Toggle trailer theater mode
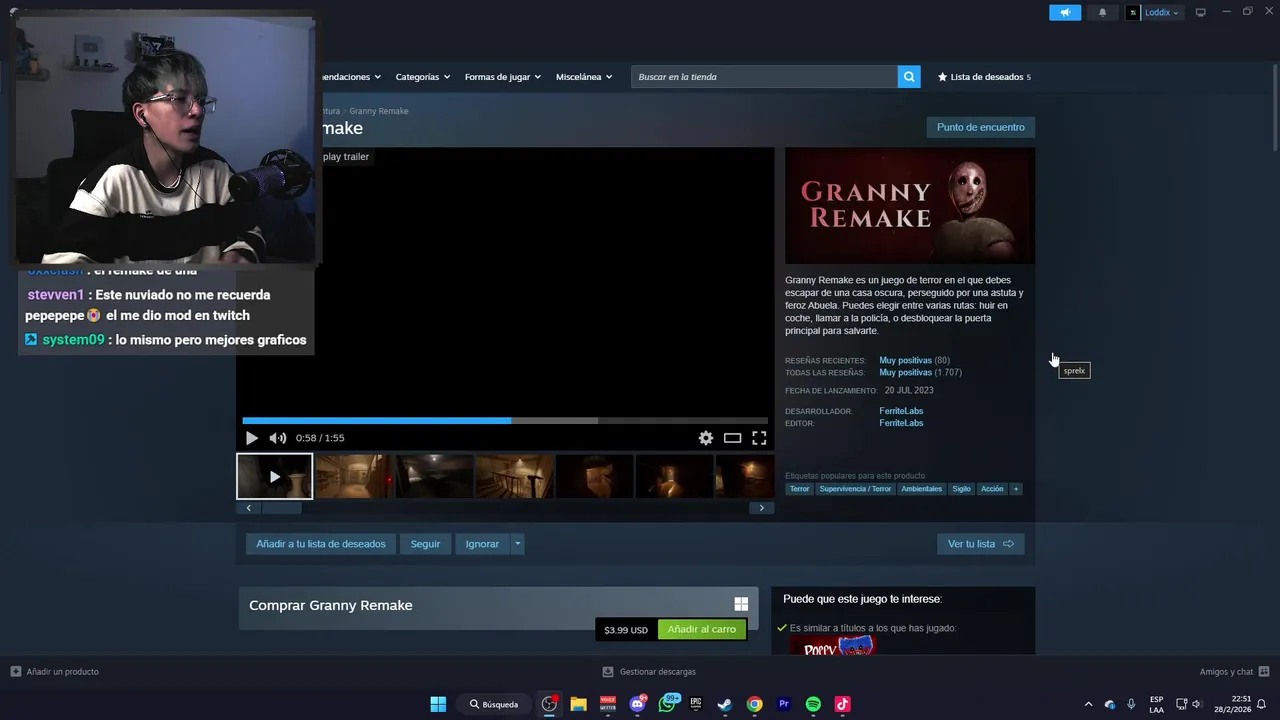1280x720 pixels. pos(733,438)
